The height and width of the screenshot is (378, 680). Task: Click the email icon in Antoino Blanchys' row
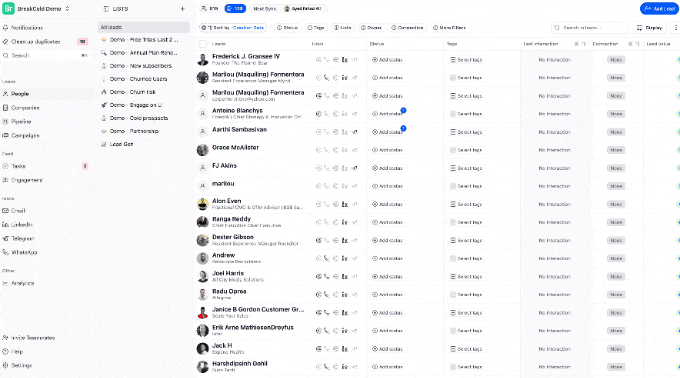[x=318, y=114]
